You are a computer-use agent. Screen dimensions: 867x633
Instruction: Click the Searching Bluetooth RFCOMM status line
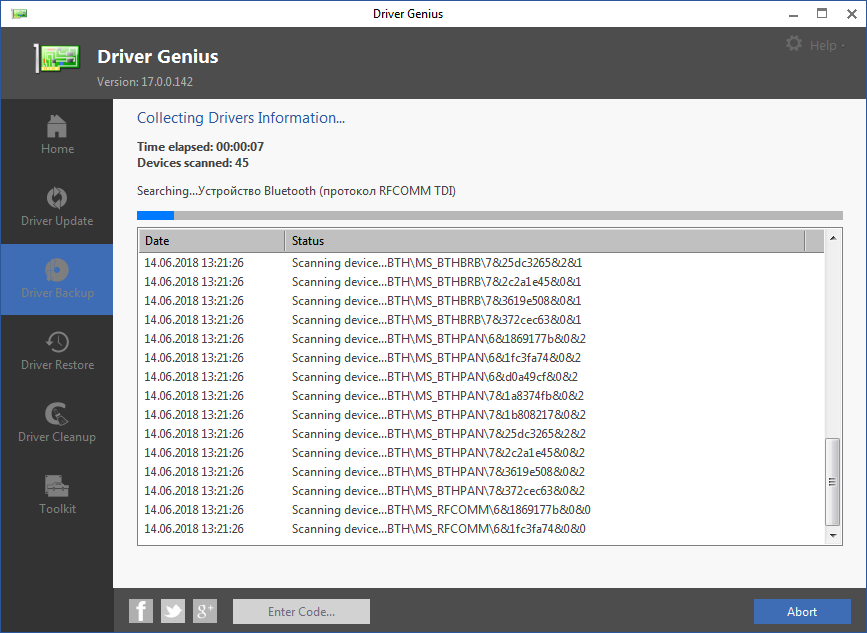click(x=296, y=191)
